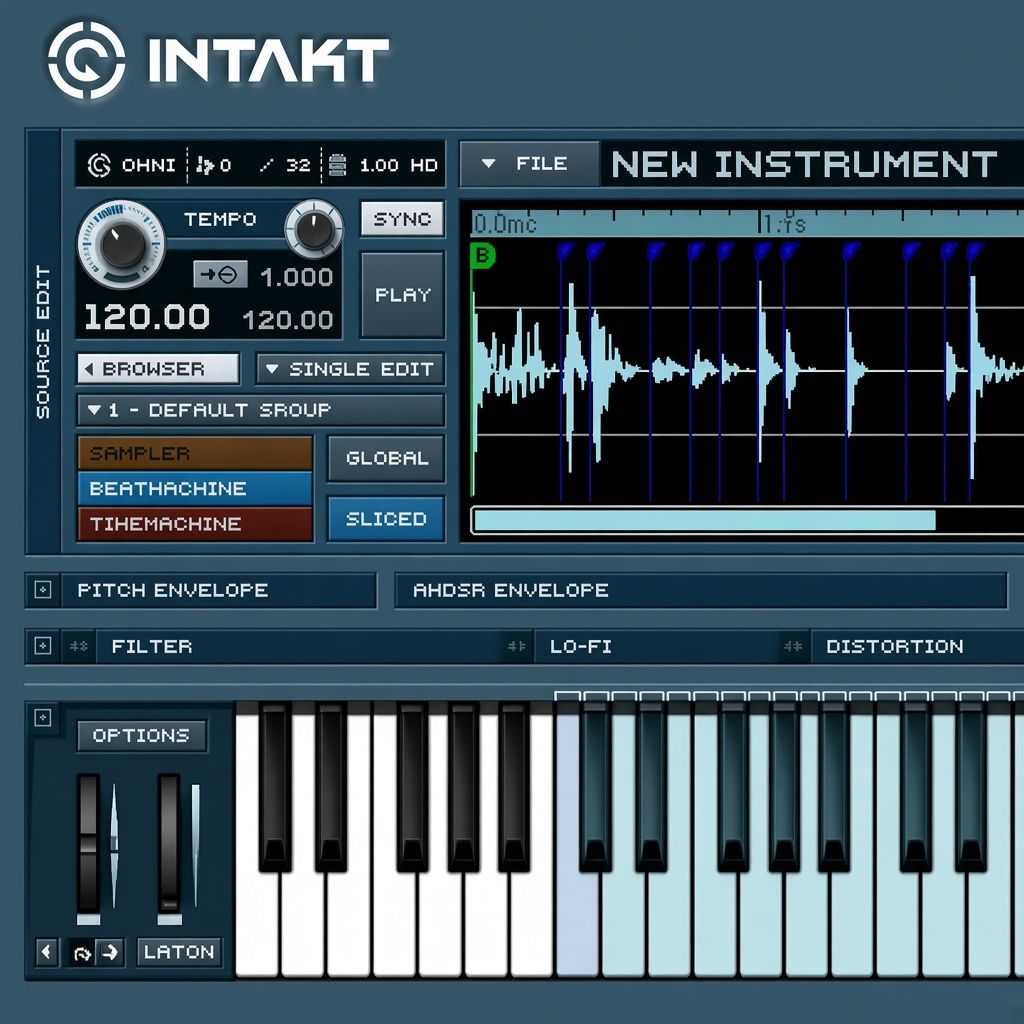1024x1024 pixels.
Task: Click the first black piano key
Action: tap(275, 788)
